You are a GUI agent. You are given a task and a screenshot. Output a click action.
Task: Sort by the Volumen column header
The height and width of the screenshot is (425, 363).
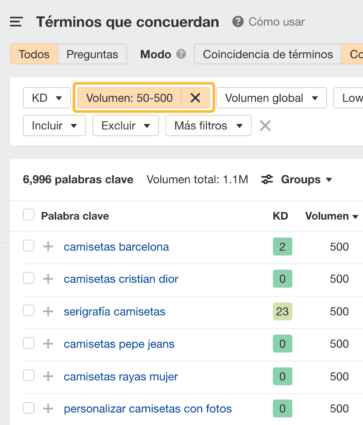coord(332,216)
